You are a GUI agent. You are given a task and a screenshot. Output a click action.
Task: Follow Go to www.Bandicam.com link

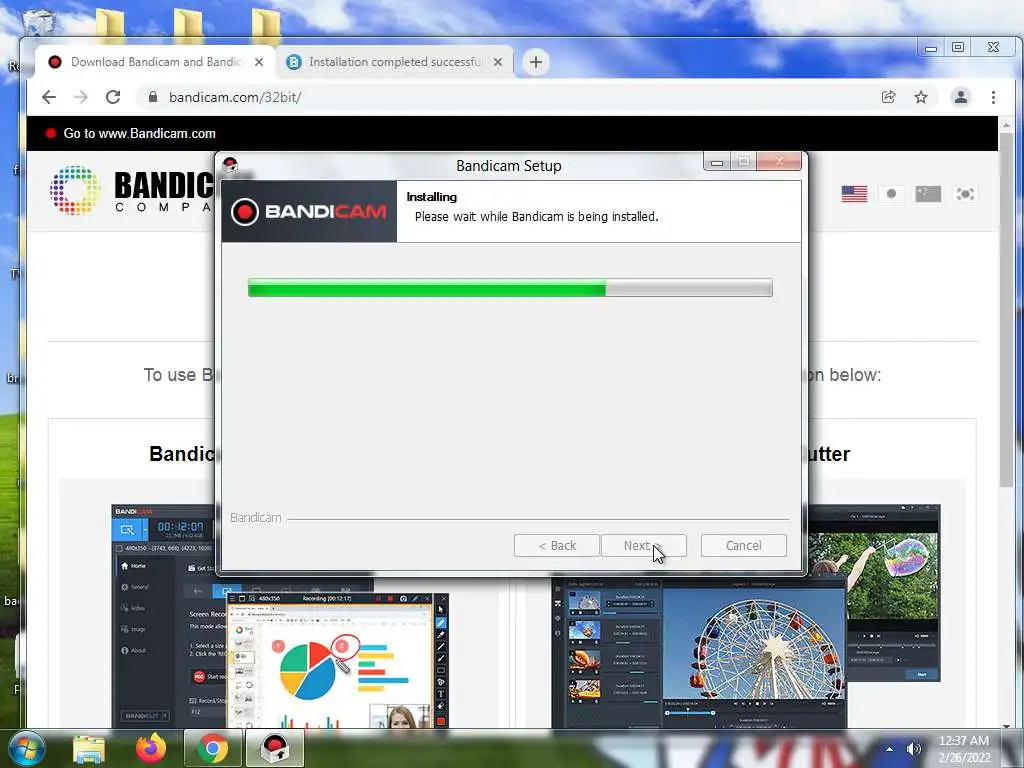point(139,133)
